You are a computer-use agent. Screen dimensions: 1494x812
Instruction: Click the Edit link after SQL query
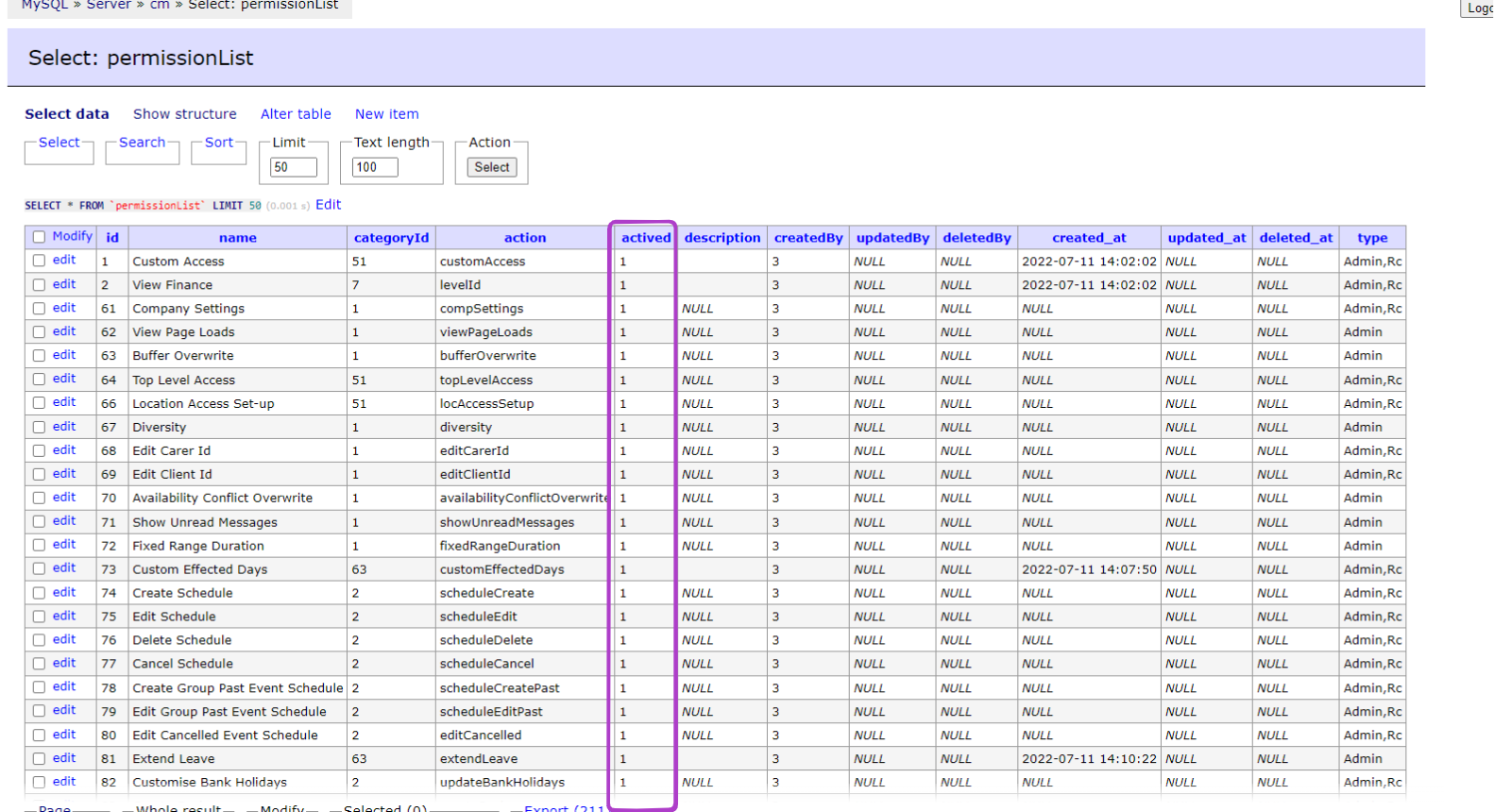click(x=329, y=205)
